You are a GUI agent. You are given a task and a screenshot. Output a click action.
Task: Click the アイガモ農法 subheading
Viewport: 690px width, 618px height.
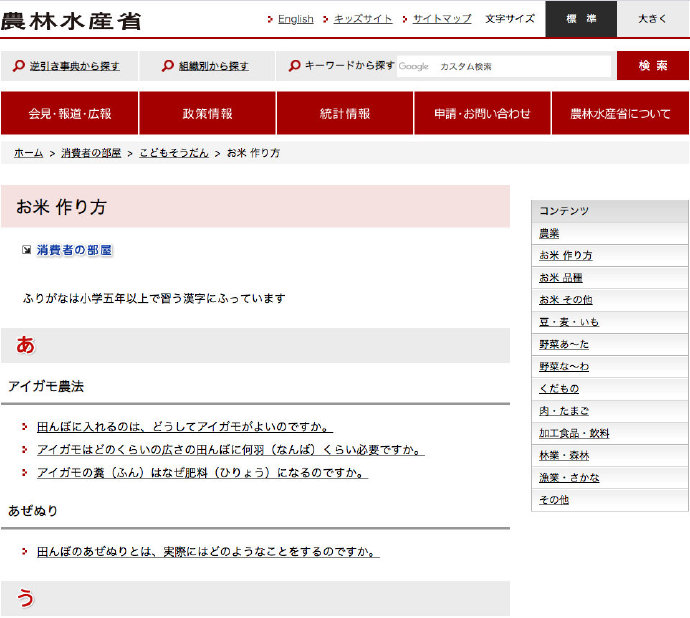click(46, 386)
